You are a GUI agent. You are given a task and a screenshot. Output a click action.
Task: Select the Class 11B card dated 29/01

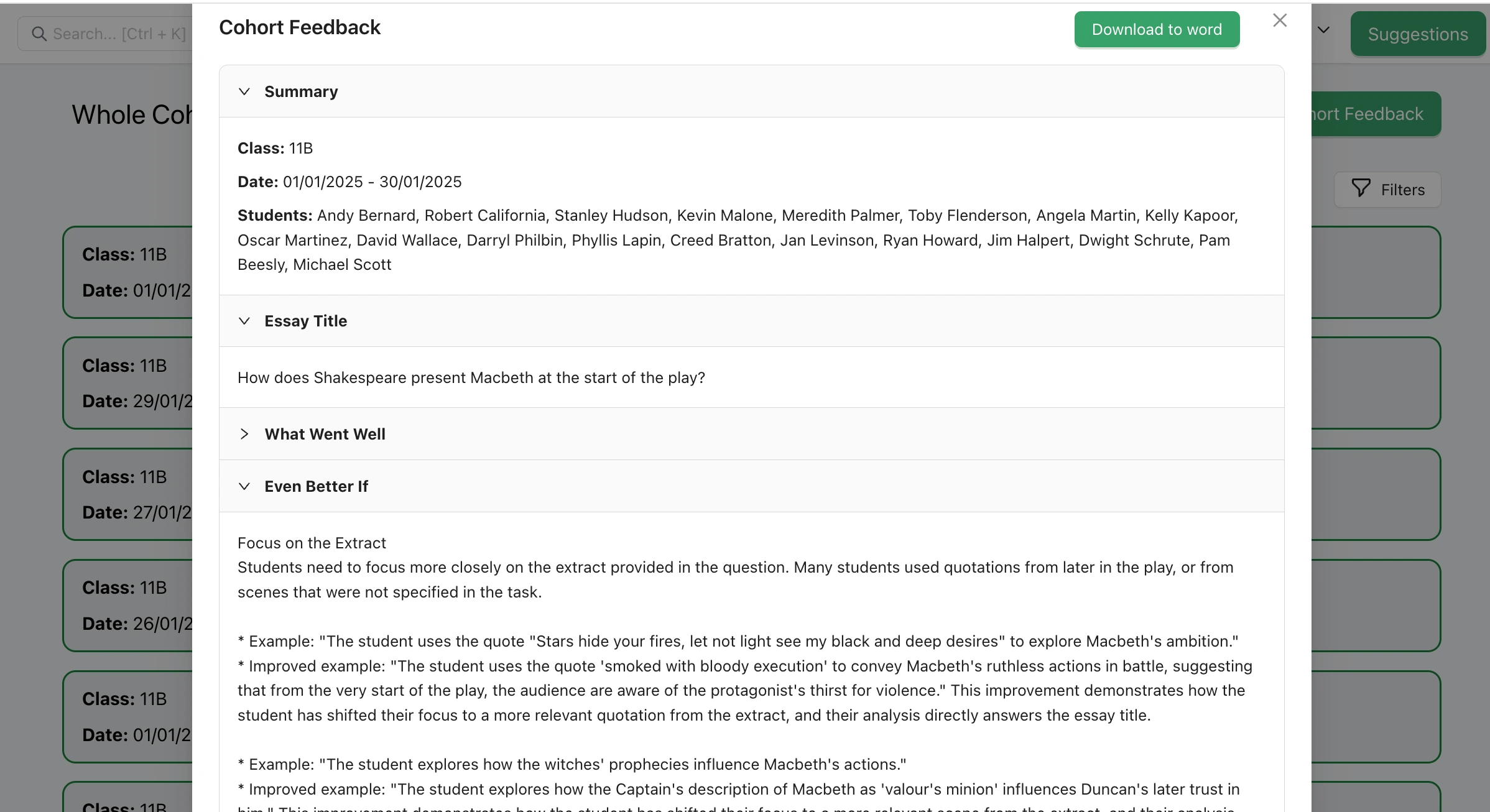click(x=127, y=383)
